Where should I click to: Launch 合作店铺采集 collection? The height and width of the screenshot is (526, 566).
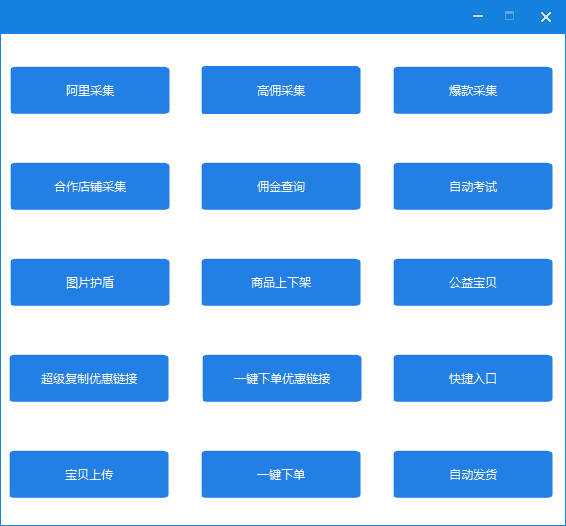[90, 186]
